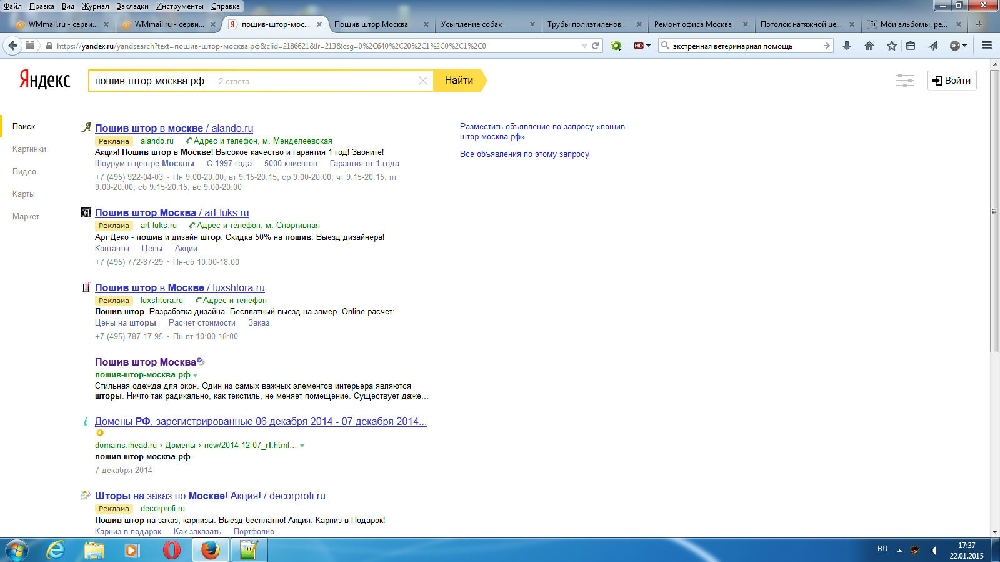Open Opera browser from the taskbar
This screenshot has height=562, width=1000.
click(171, 550)
